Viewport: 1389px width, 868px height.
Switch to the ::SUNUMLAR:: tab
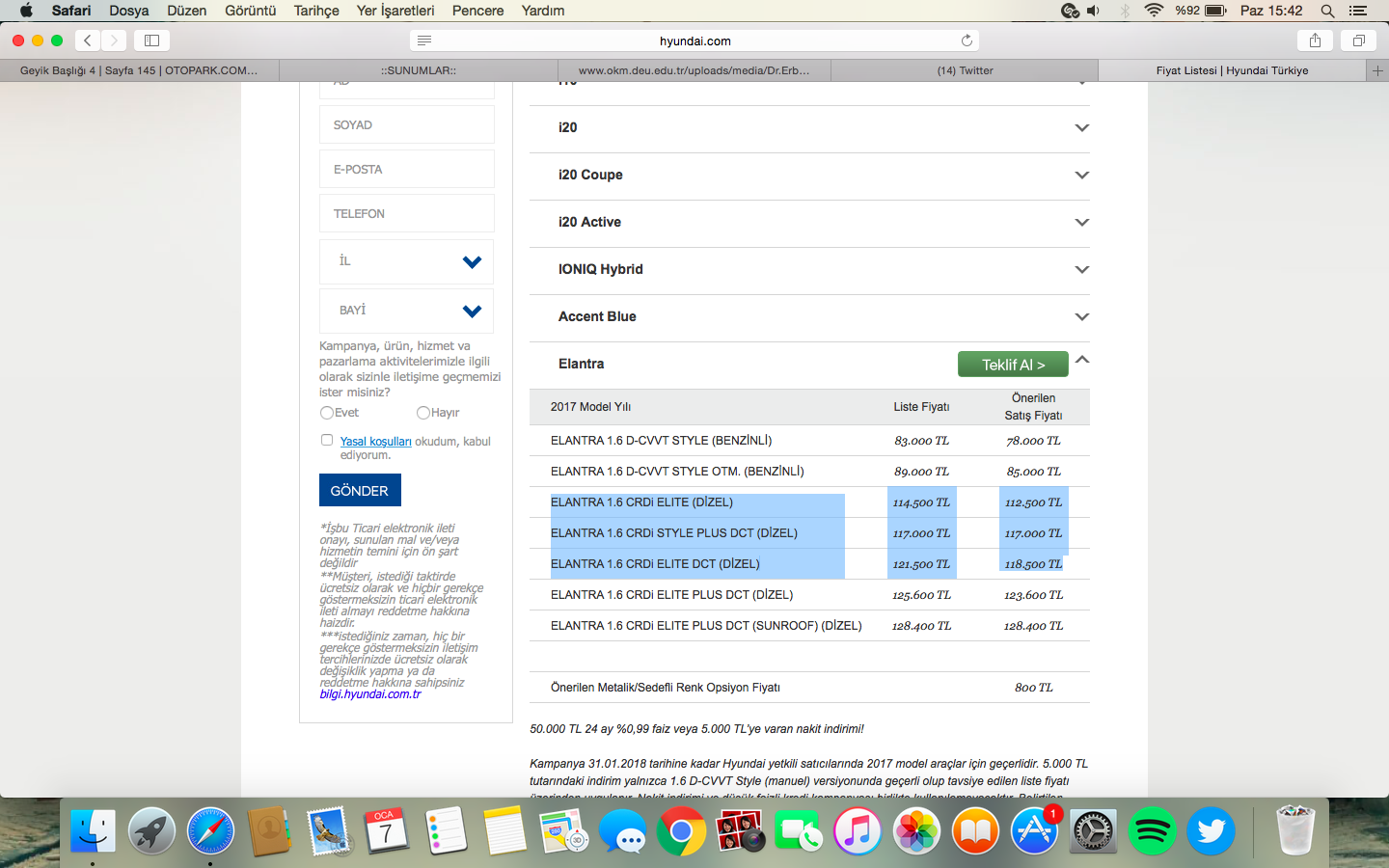419,70
